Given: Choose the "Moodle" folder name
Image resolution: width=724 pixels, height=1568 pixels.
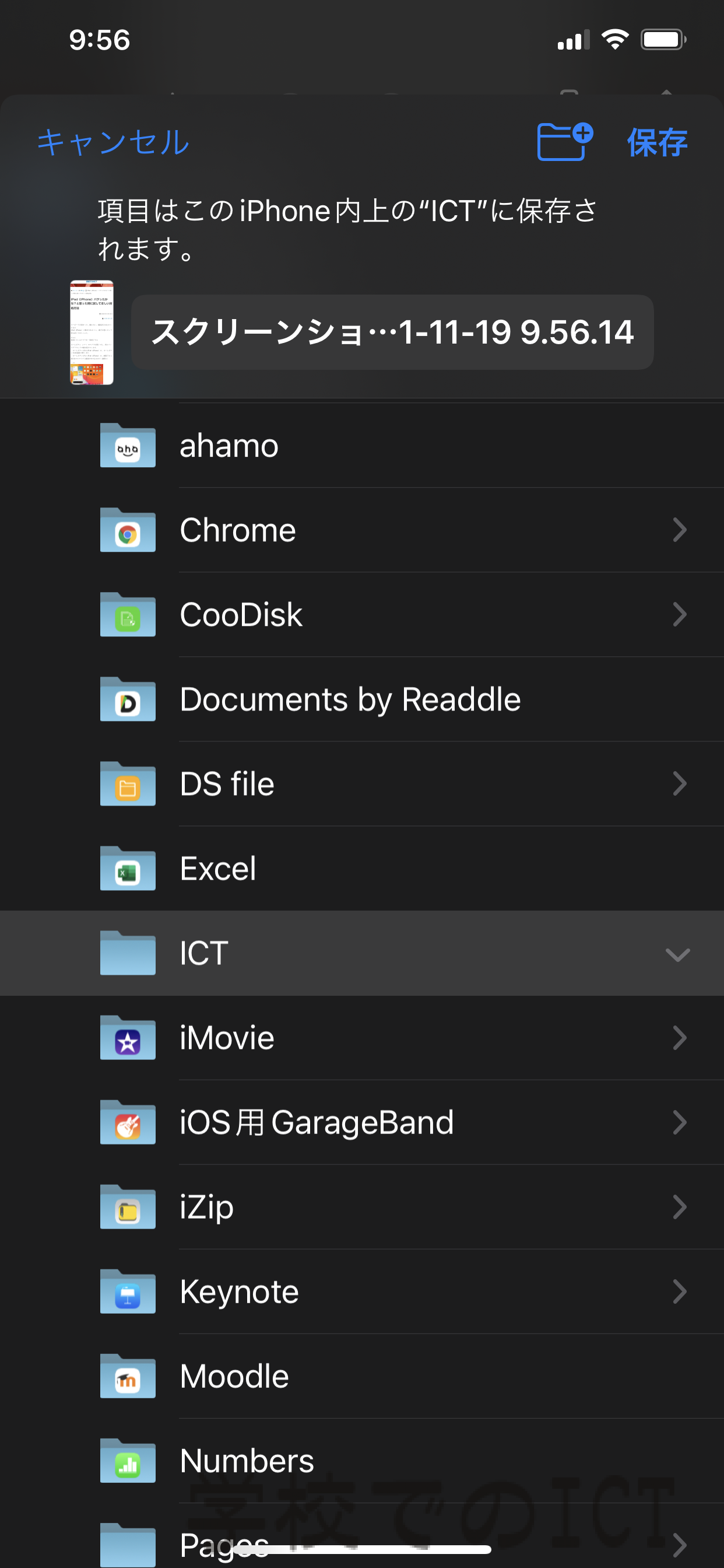Looking at the screenshot, I should coord(234,1376).
